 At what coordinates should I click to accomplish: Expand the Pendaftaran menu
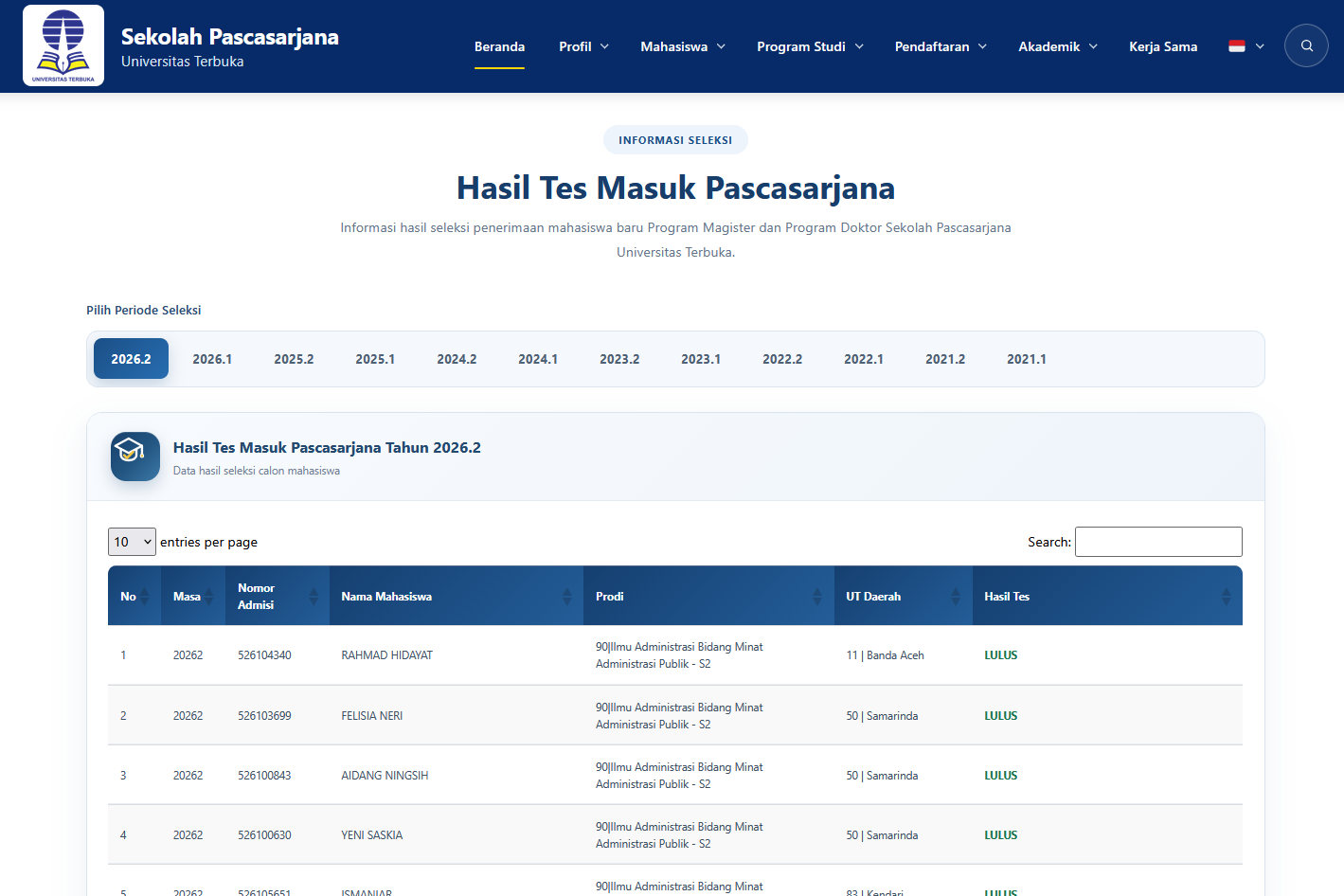[x=941, y=46]
